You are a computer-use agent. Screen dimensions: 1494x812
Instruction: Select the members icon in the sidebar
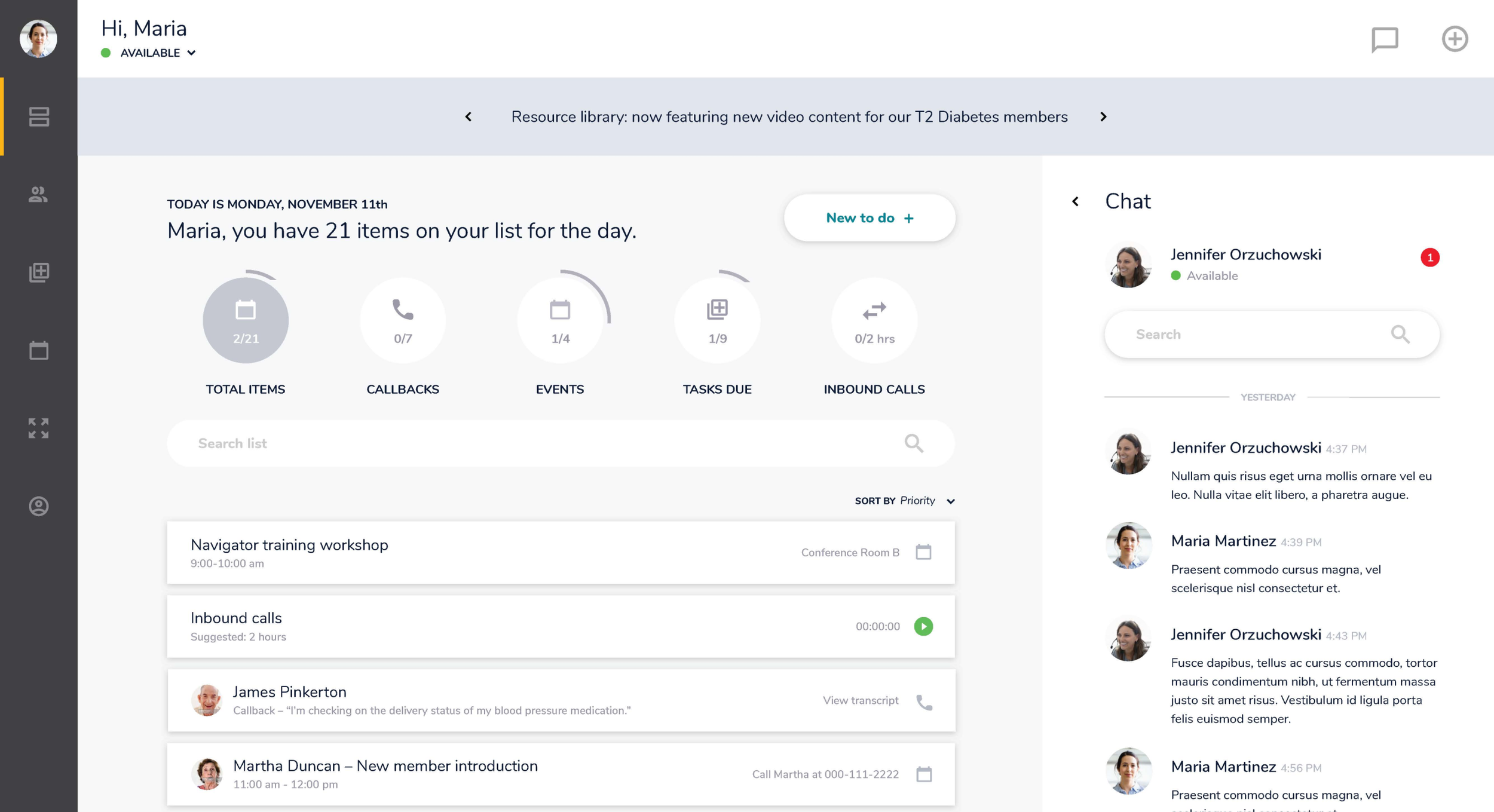click(x=38, y=195)
